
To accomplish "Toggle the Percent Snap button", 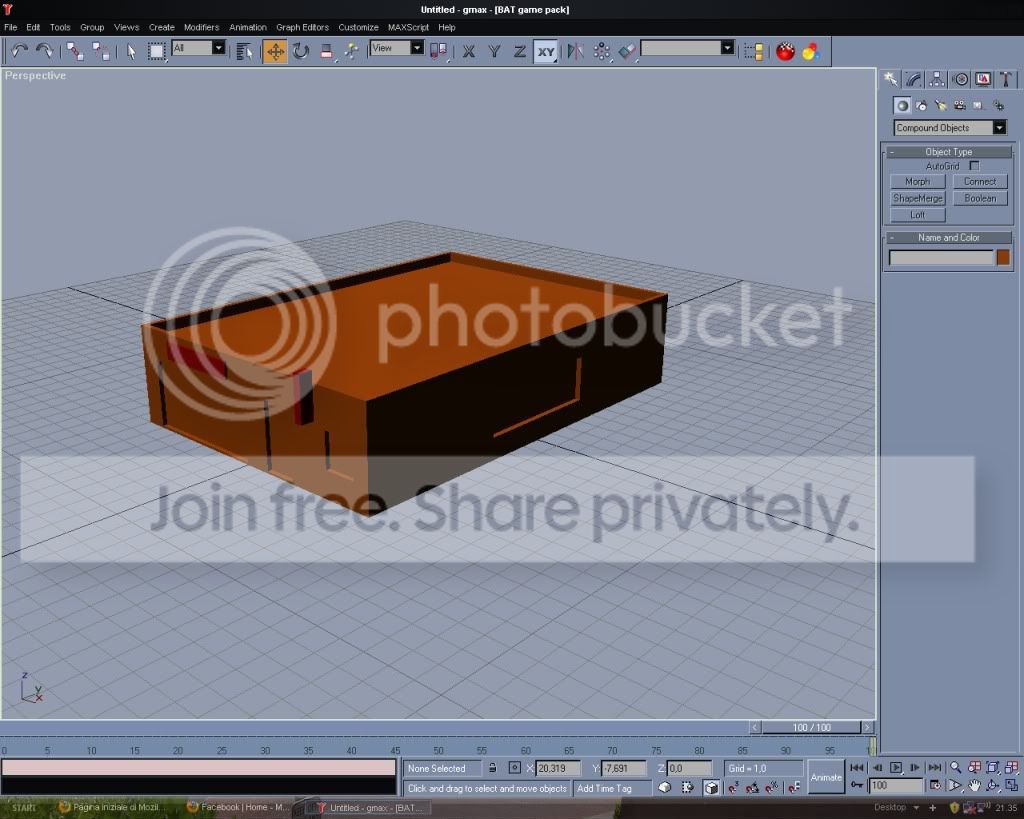I will [771, 788].
